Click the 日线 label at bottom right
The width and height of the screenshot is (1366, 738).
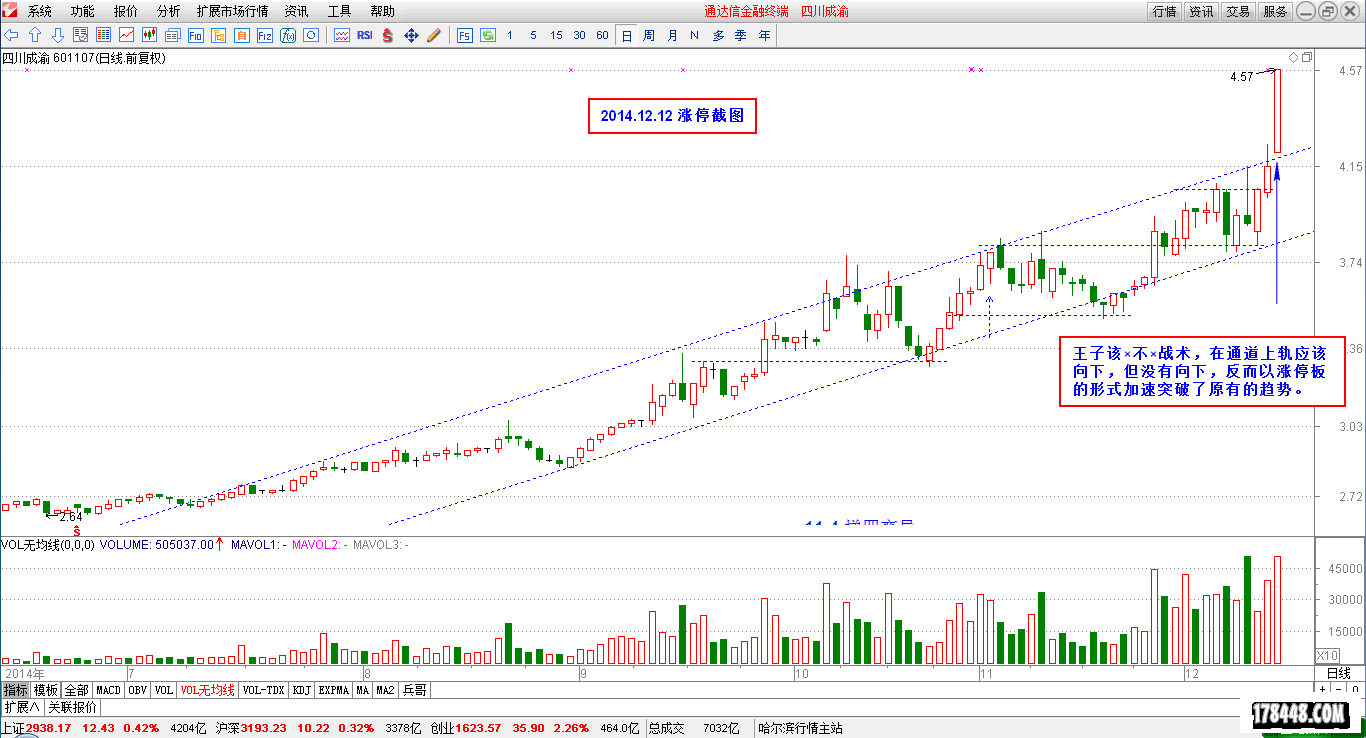point(1338,673)
